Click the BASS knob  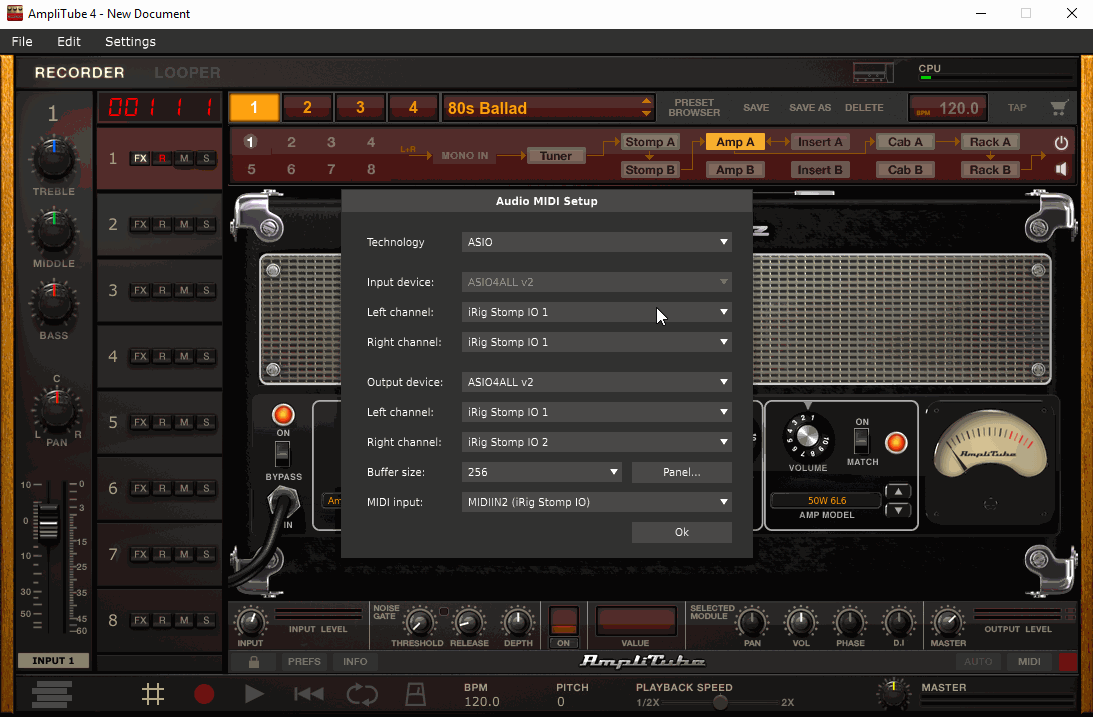click(x=54, y=304)
